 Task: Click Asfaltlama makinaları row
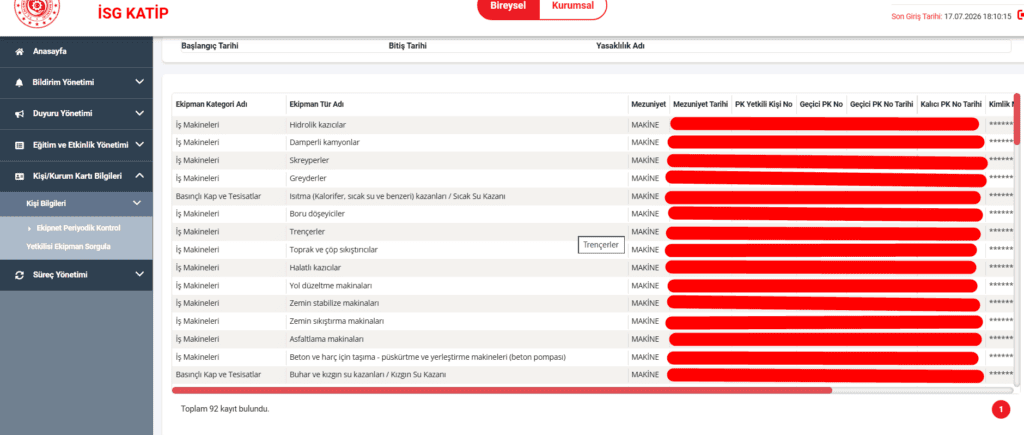click(x=593, y=339)
